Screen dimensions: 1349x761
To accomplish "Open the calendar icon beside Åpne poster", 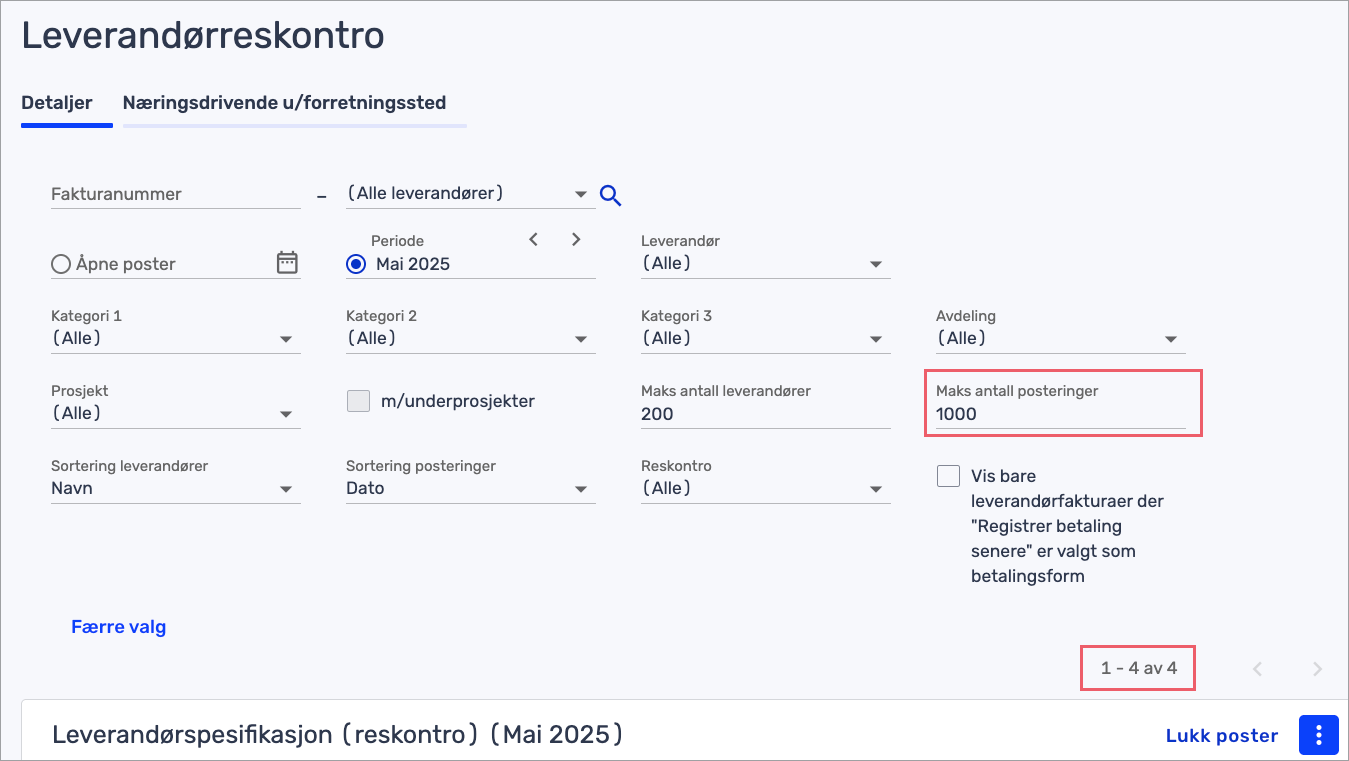I will coord(287,263).
